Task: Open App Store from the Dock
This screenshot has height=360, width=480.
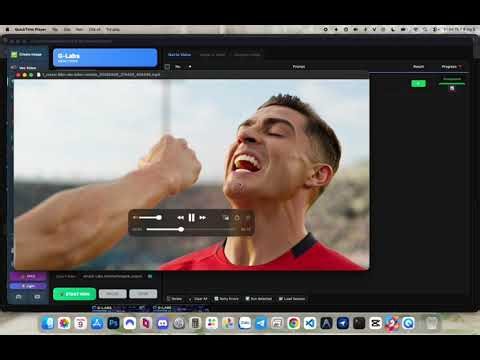Action: click(97, 323)
